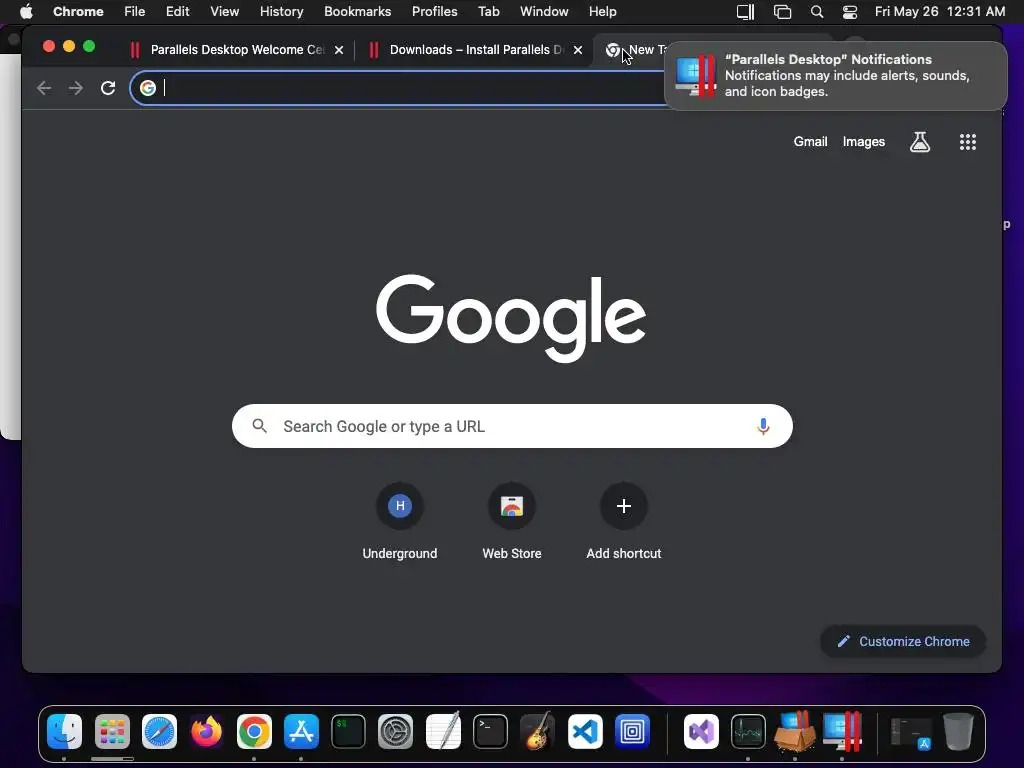
Task: Click the magnifier icon in search box
Action: click(259, 426)
